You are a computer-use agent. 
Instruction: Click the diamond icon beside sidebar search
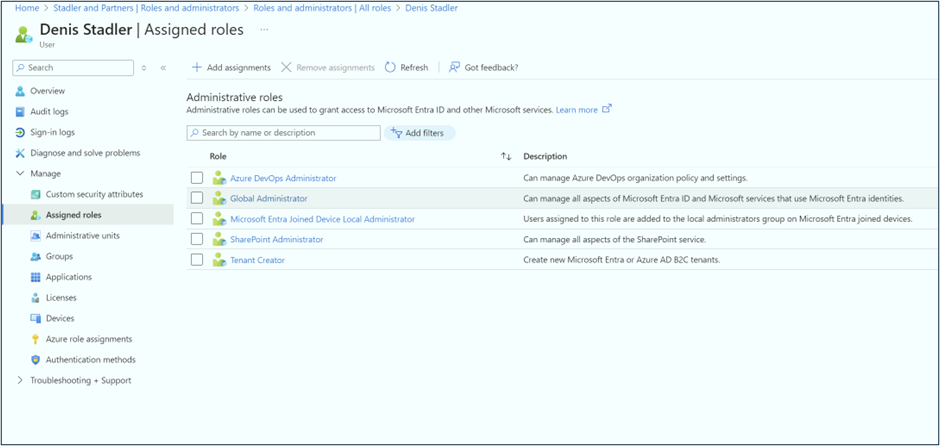[x=144, y=68]
